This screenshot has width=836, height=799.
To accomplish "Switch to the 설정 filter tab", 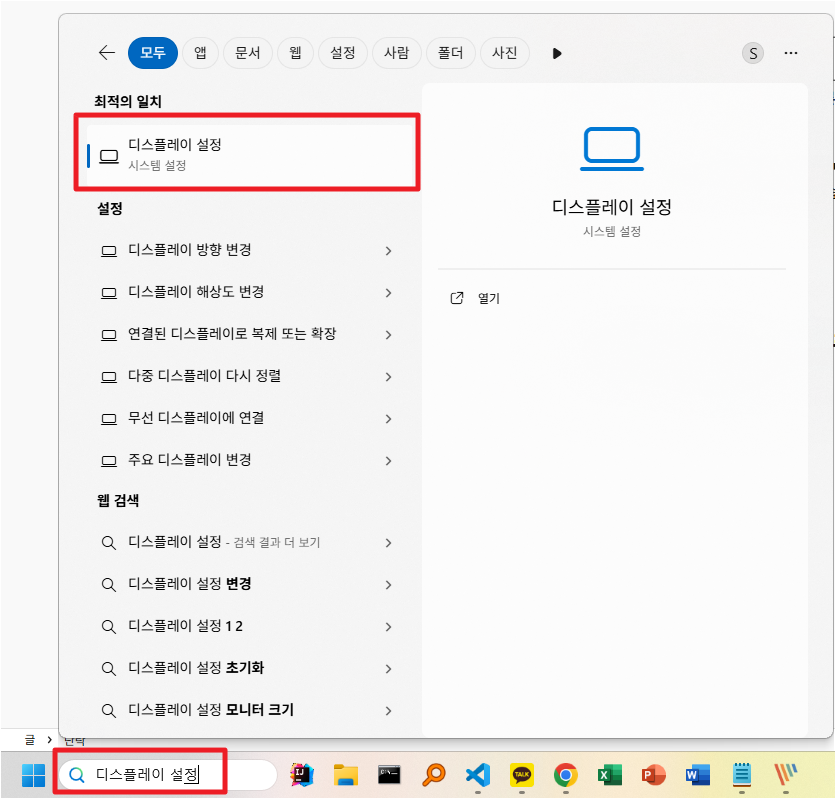I will [x=343, y=53].
